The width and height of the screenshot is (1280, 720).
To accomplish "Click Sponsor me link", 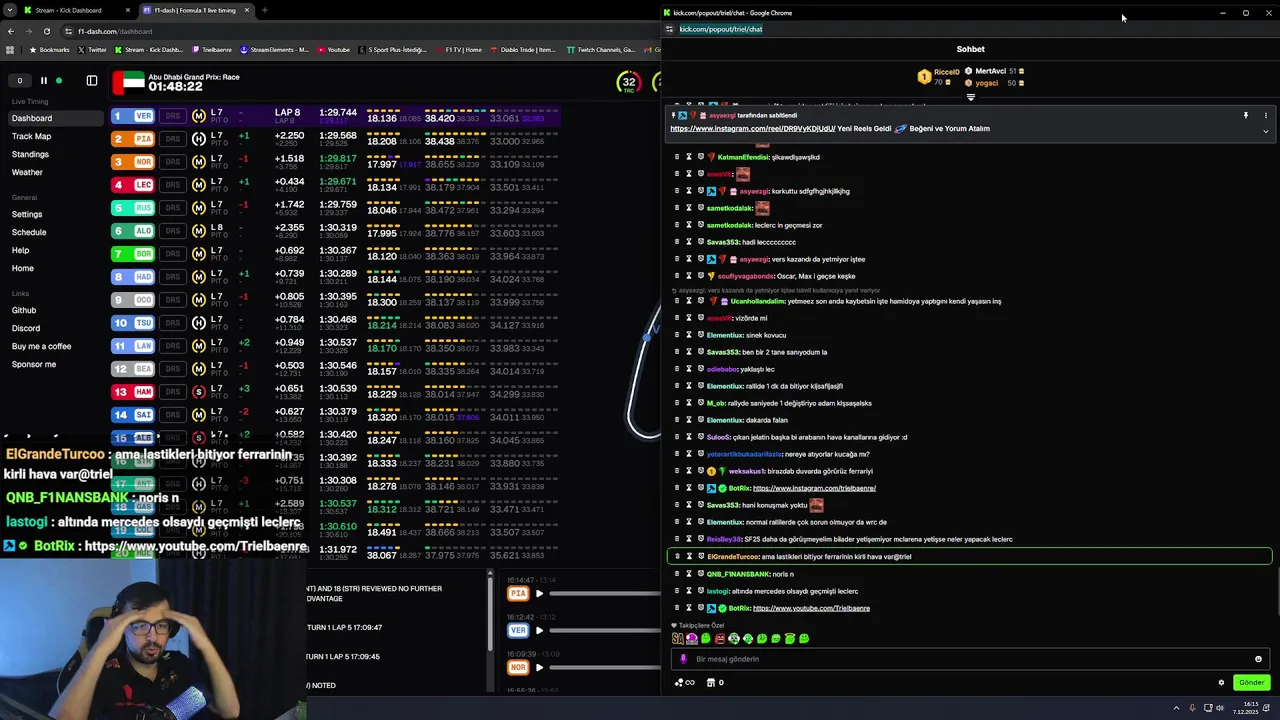I will 34,364.
